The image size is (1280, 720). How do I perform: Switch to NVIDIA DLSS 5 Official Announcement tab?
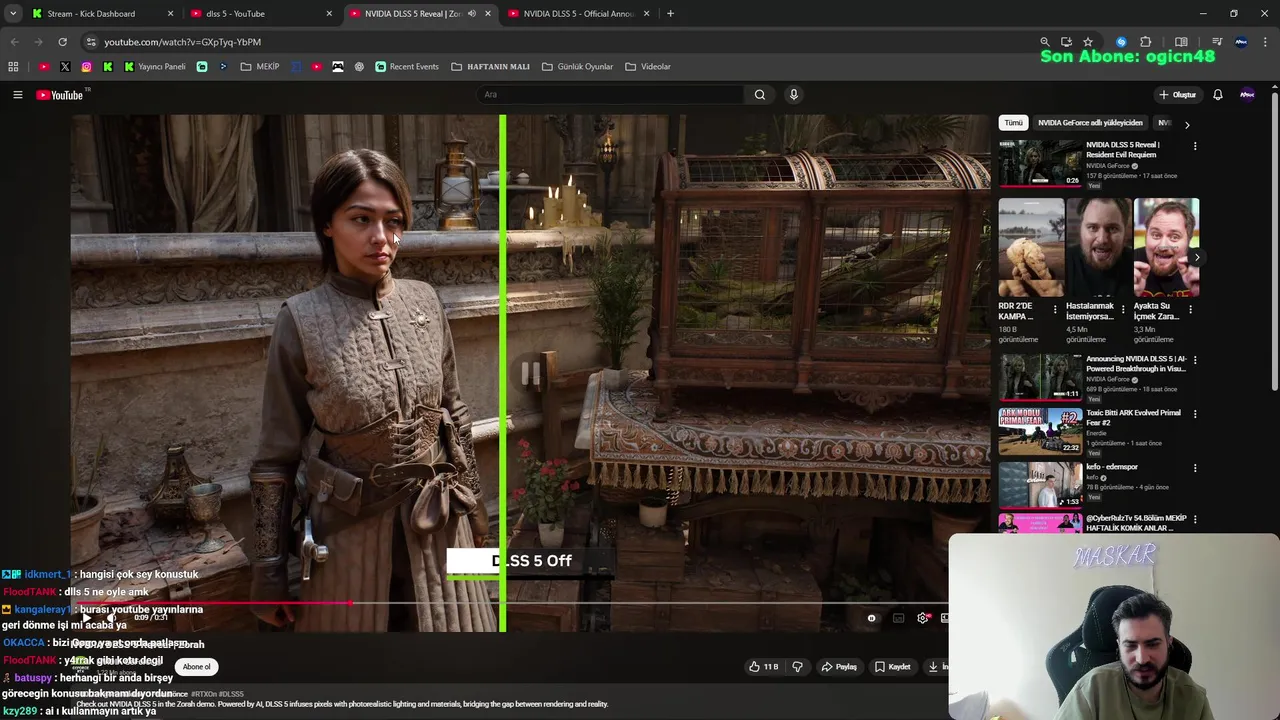click(579, 14)
